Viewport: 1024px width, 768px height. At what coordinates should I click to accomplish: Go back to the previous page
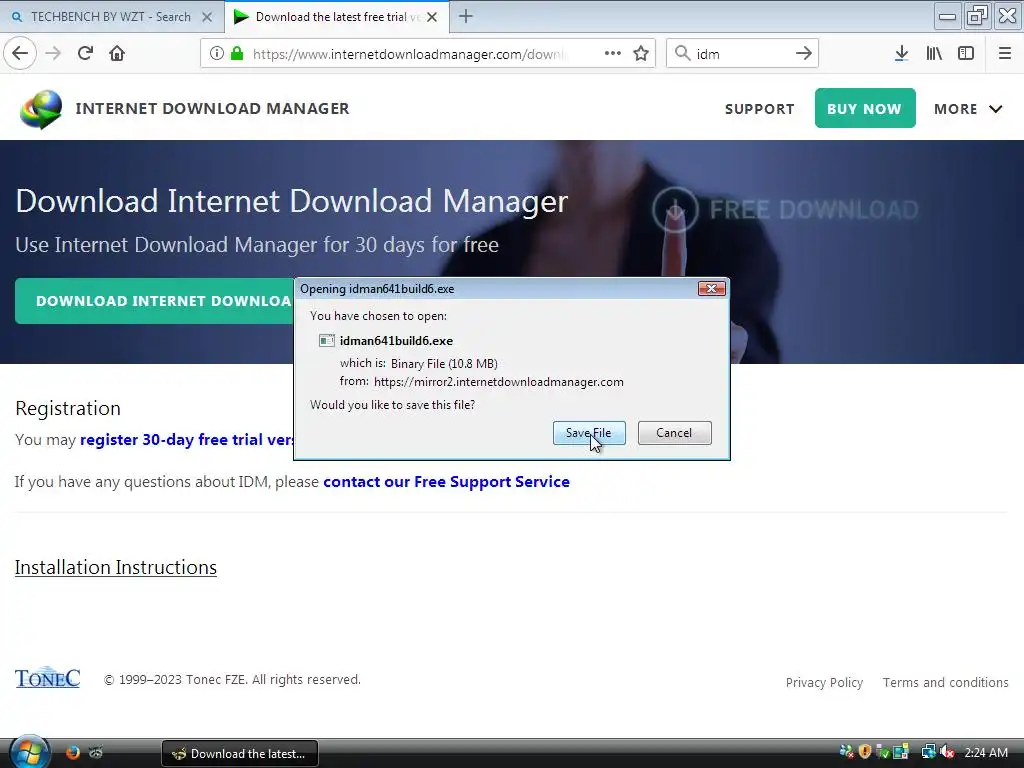(20, 53)
